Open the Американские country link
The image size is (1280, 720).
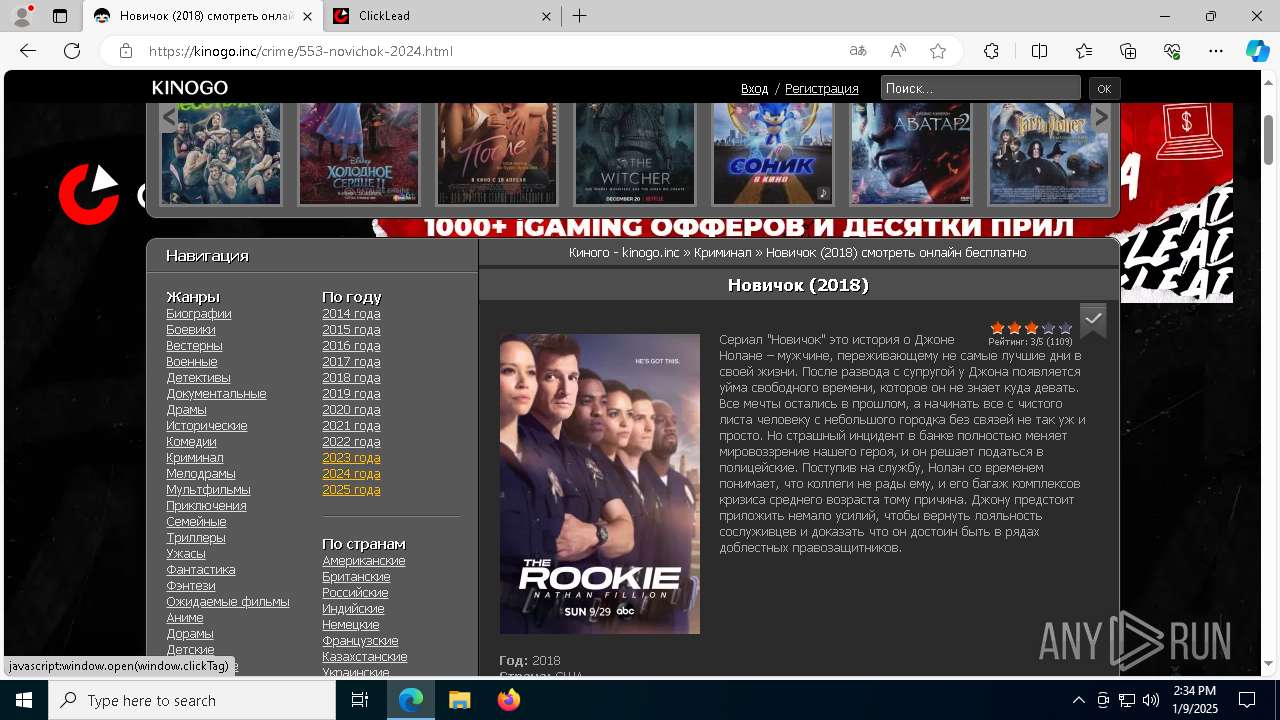(x=364, y=560)
